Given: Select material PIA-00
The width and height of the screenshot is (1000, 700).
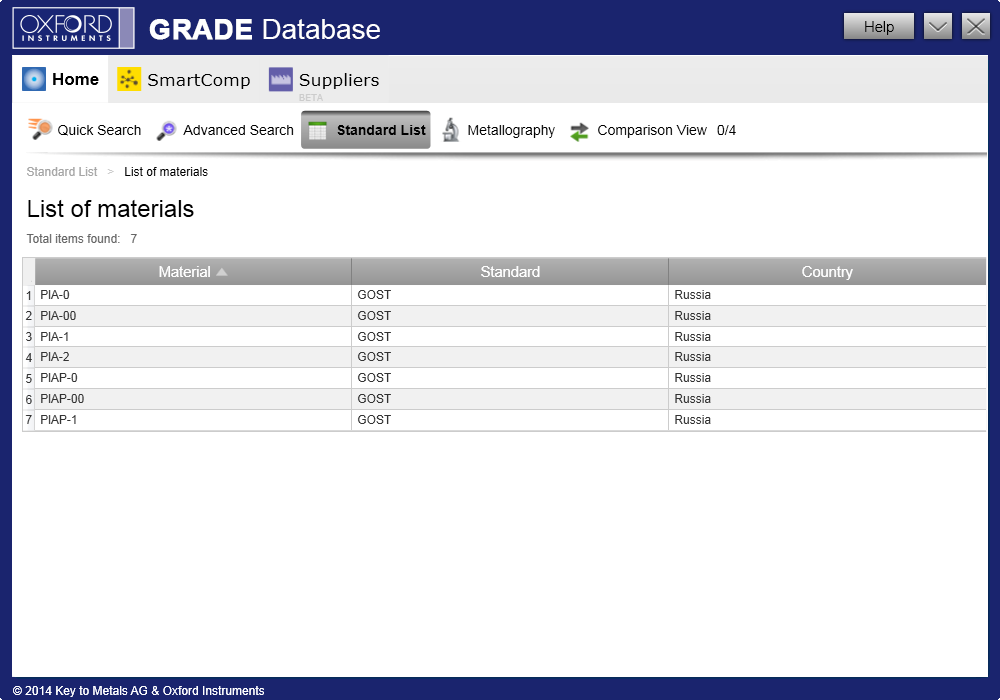Looking at the screenshot, I should point(58,316).
